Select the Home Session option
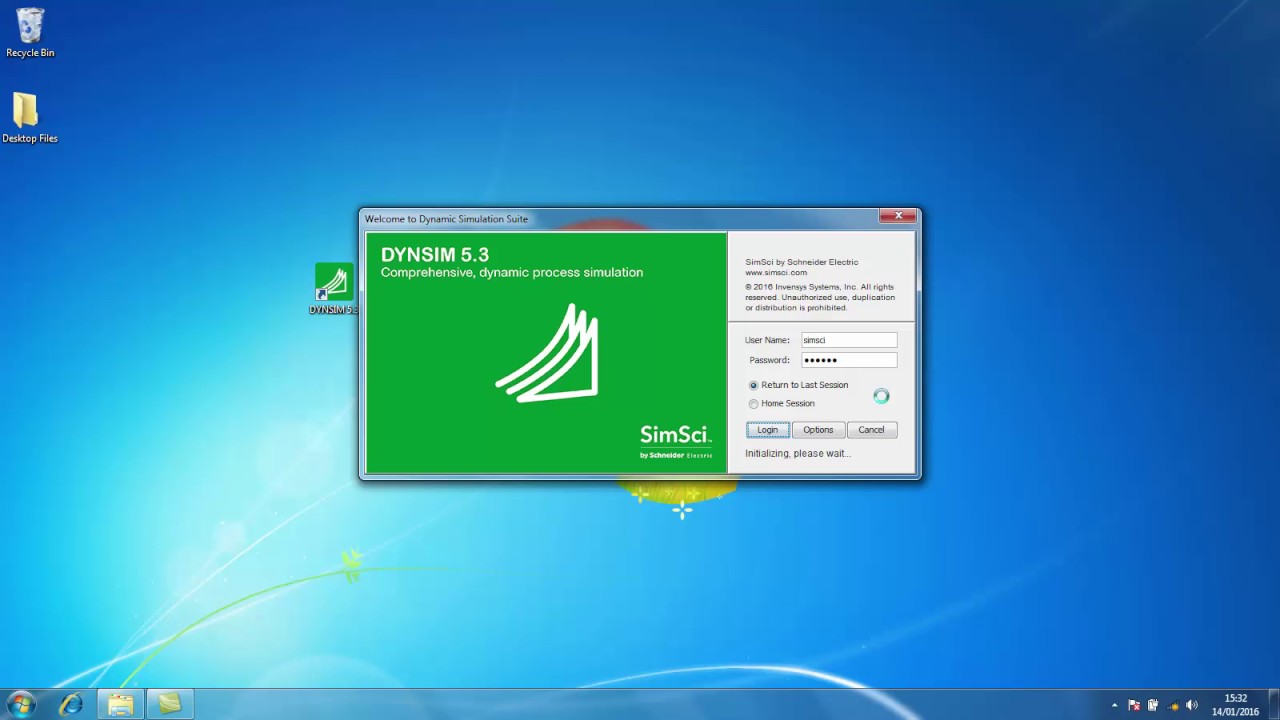1280x720 pixels. (782, 403)
